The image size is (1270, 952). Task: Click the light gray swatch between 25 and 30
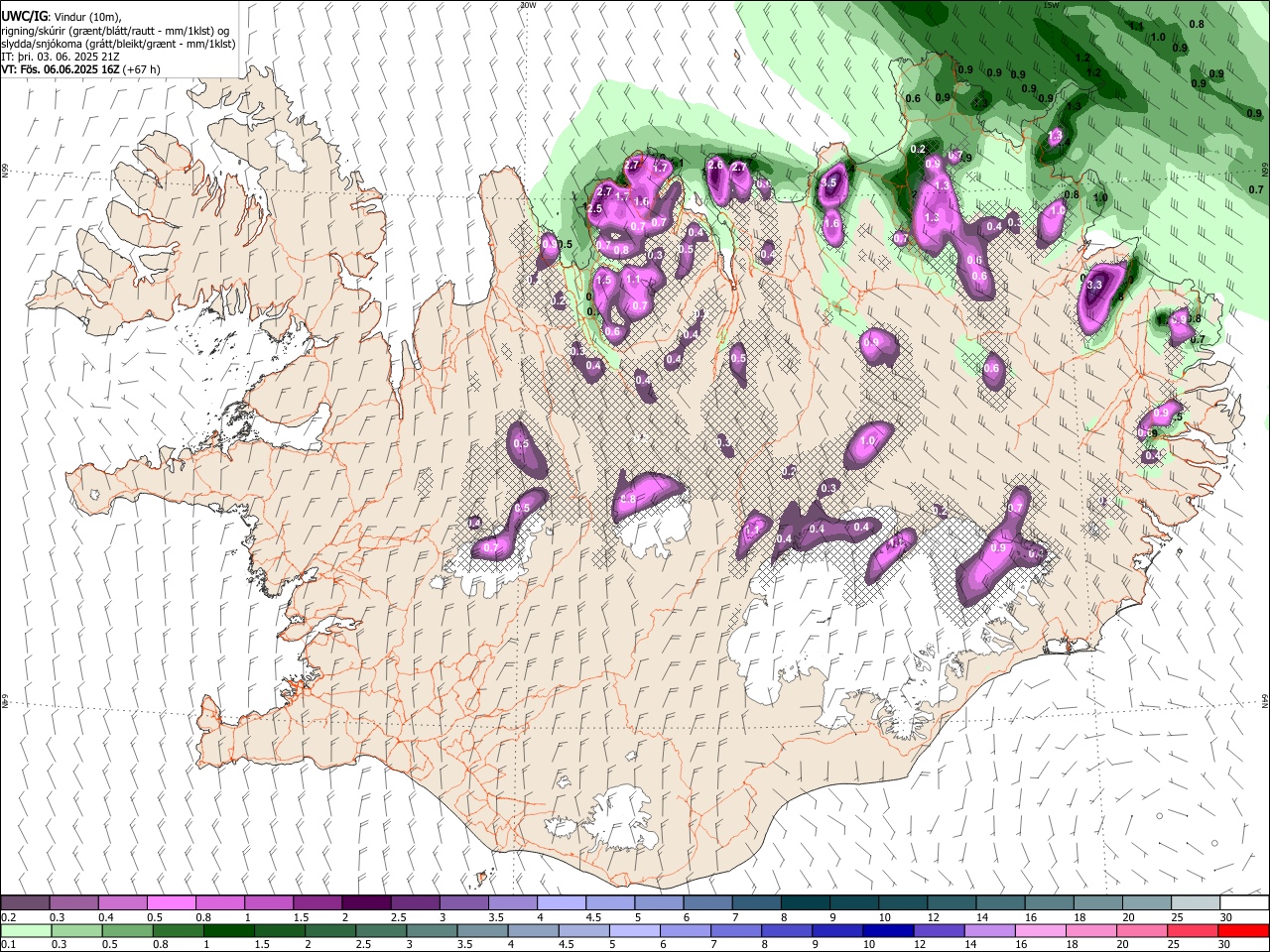pos(1195,903)
